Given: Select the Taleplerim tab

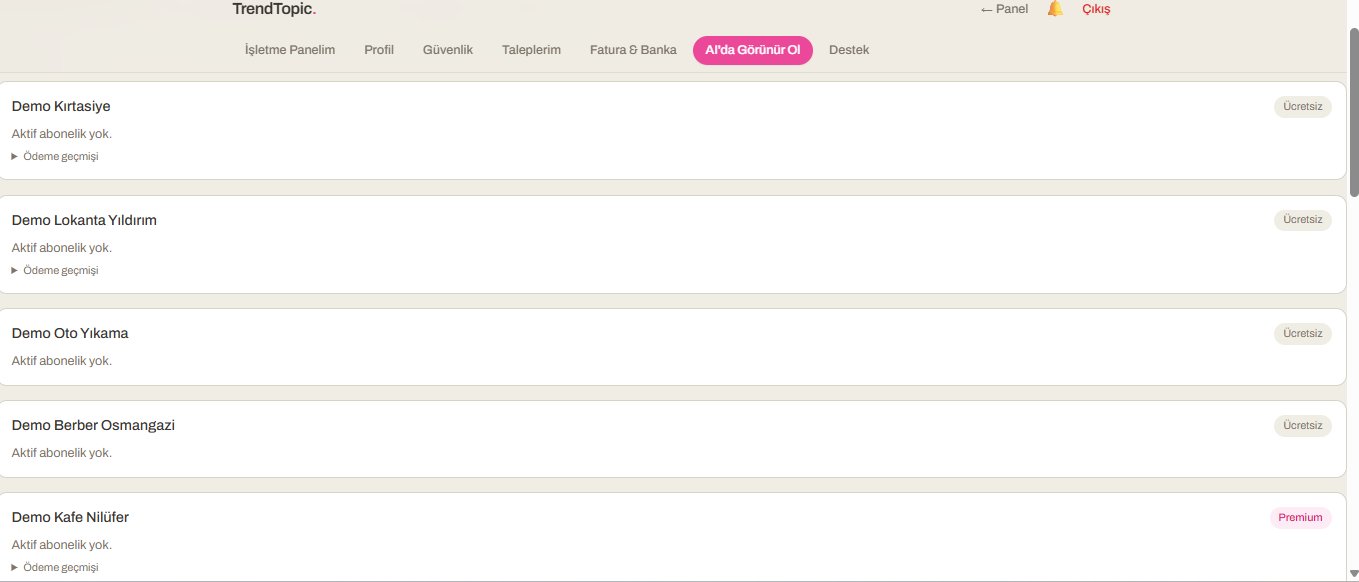Looking at the screenshot, I should coord(531,50).
